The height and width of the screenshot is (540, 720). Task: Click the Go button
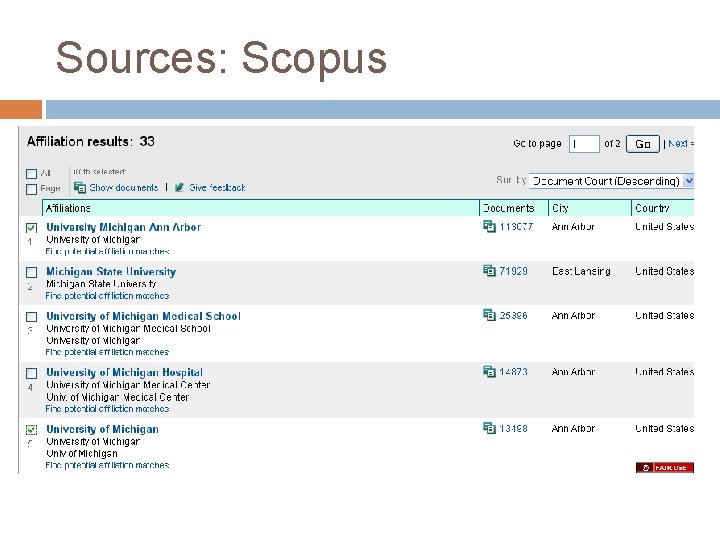click(x=642, y=144)
